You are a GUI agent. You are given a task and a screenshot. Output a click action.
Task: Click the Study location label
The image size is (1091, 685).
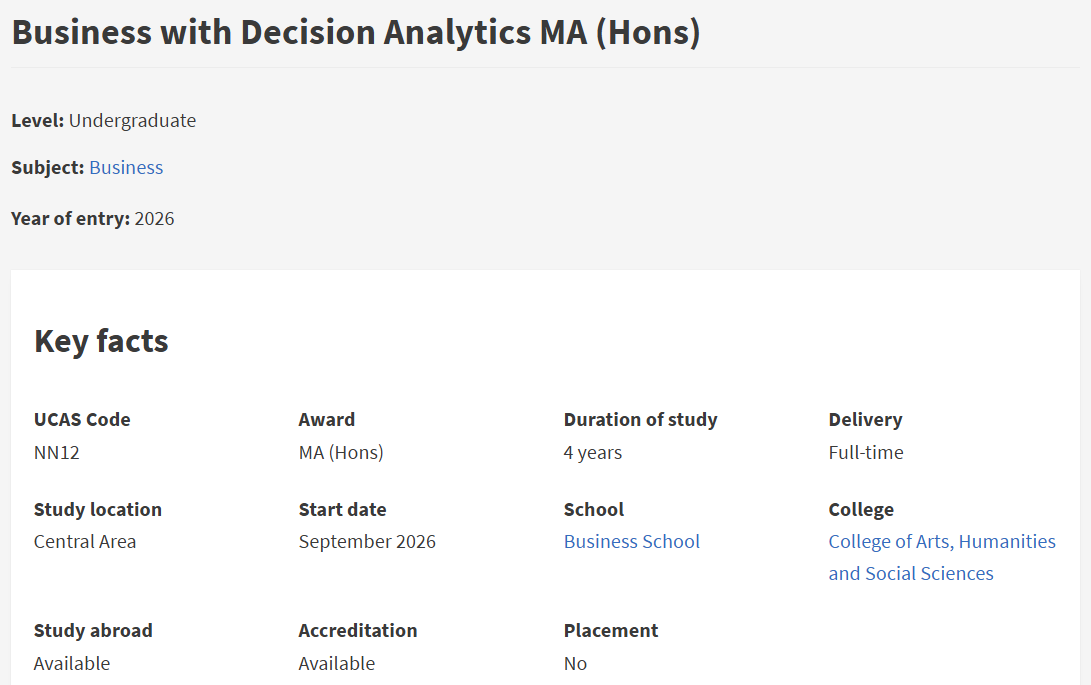pyautogui.click(x=97, y=510)
